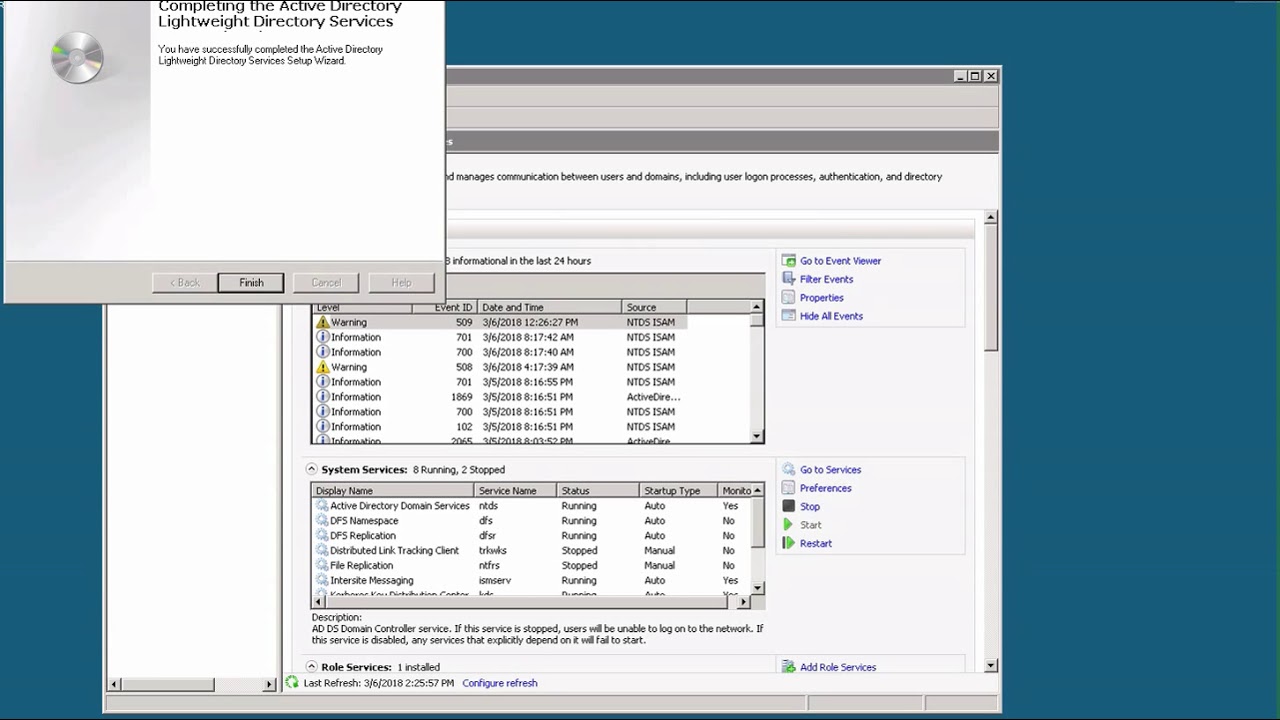Click the Go to Event Viewer icon
The width and height of the screenshot is (1280, 720).
coord(789,261)
